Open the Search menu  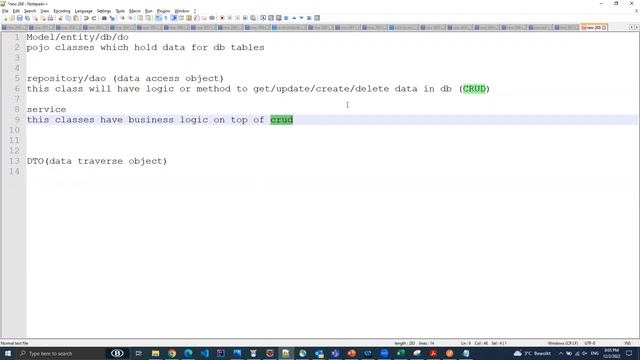pyautogui.click(x=30, y=11)
